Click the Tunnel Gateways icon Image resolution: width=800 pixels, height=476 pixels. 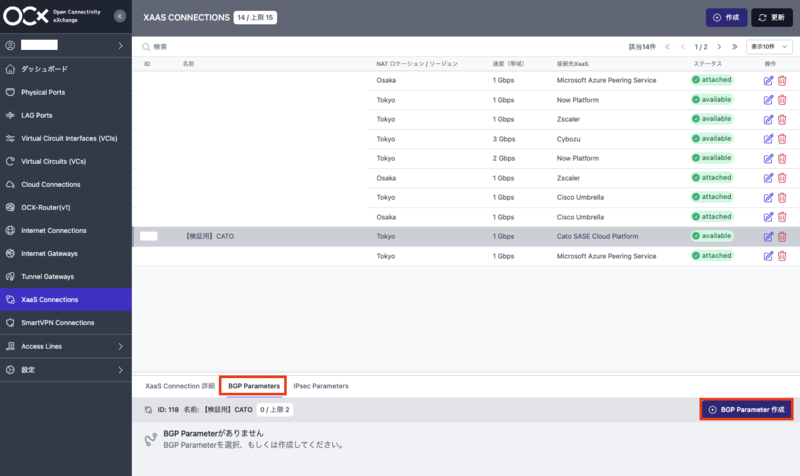point(10,276)
